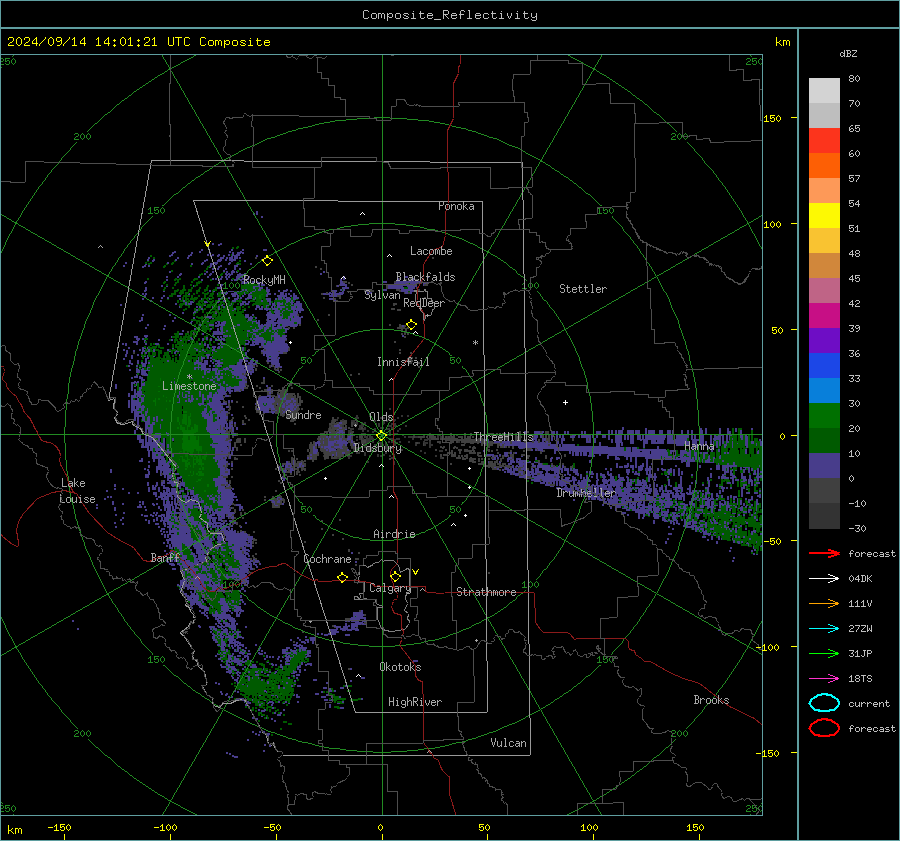Click the RockyMH label

tap(264, 280)
